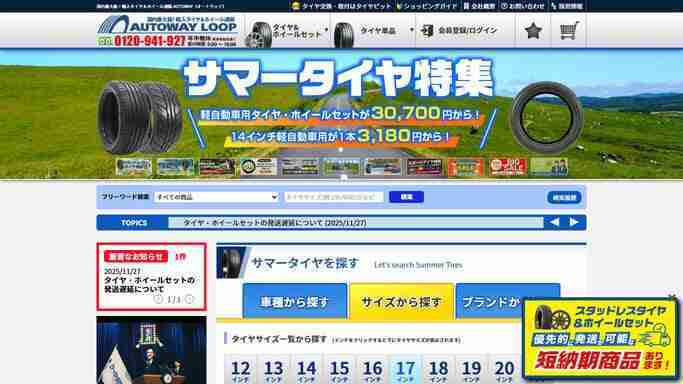
Task: Click the second banner thumbnail in carousel strip
Action: [x=175, y=167]
